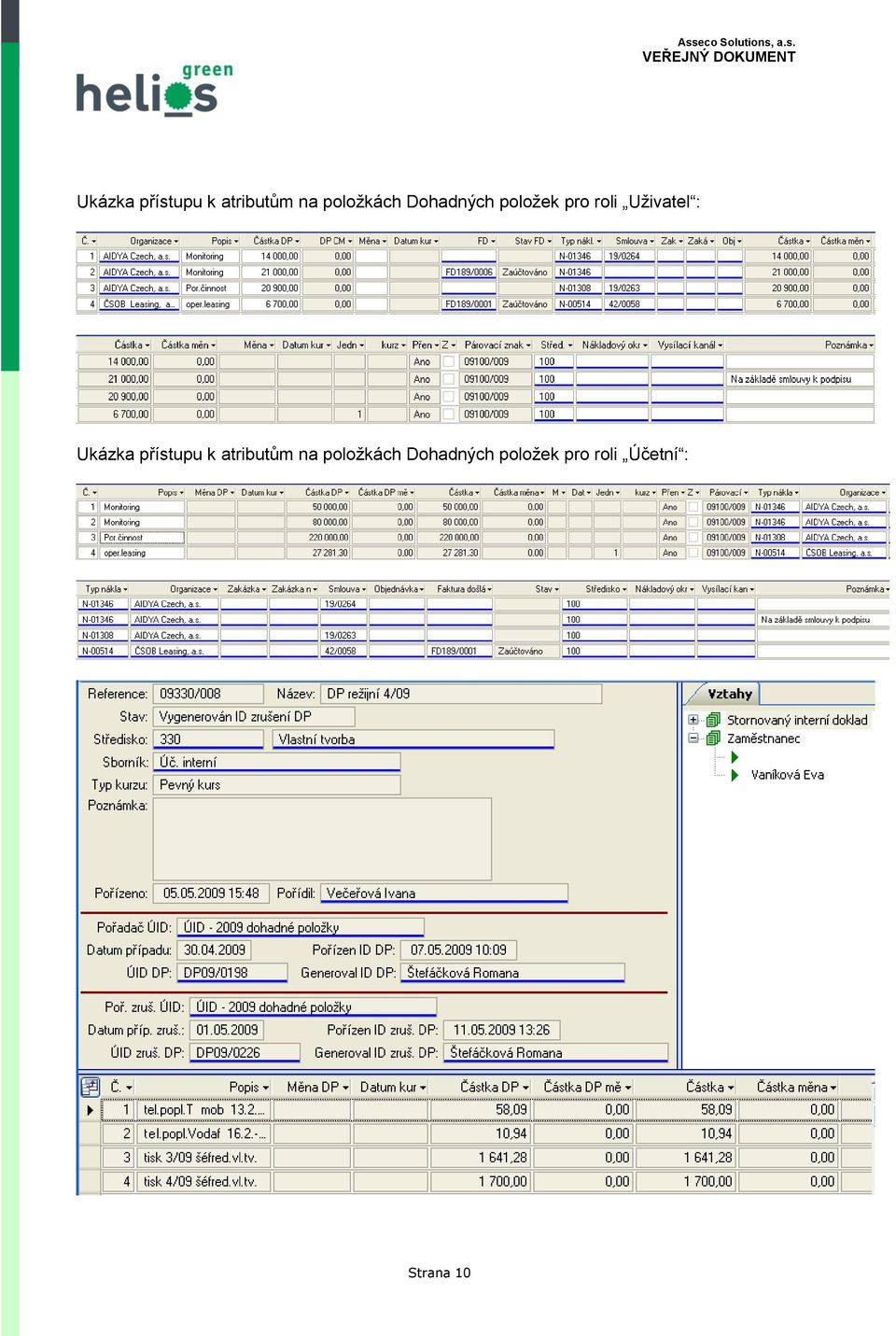The height and width of the screenshot is (1336, 896).
Task: Click the Název field DP režijní 4/09
Action: (462, 694)
